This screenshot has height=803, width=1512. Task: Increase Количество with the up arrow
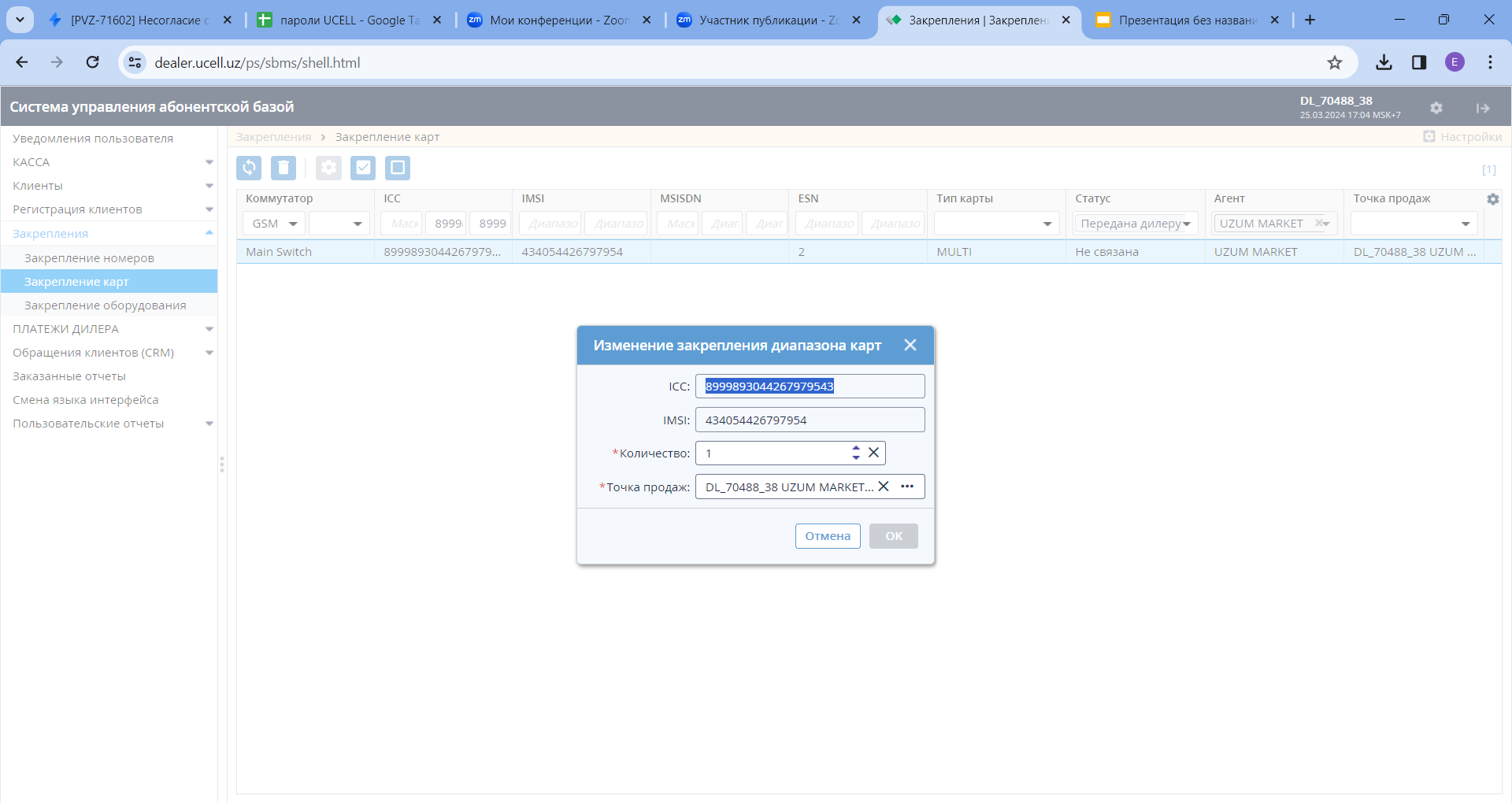coord(856,448)
